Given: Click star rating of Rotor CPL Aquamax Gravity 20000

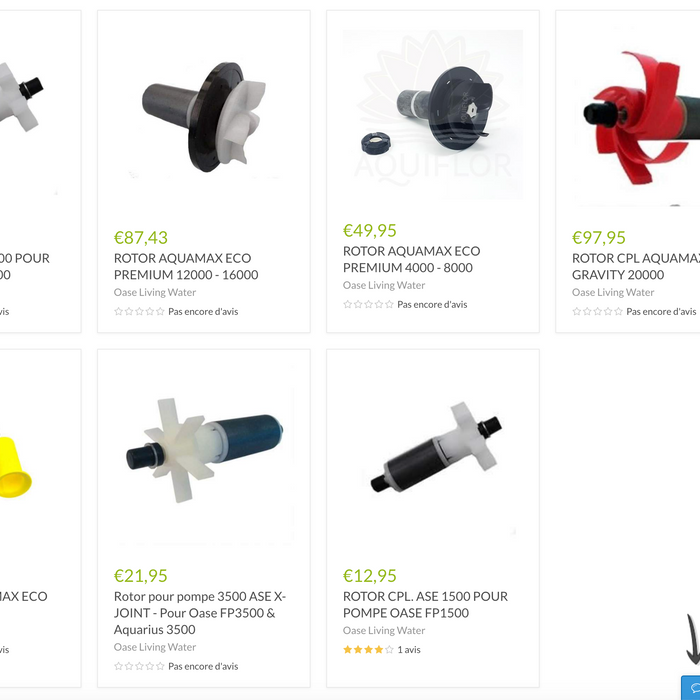Looking at the screenshot, I should pyautogui.click(x=597, y=312).
